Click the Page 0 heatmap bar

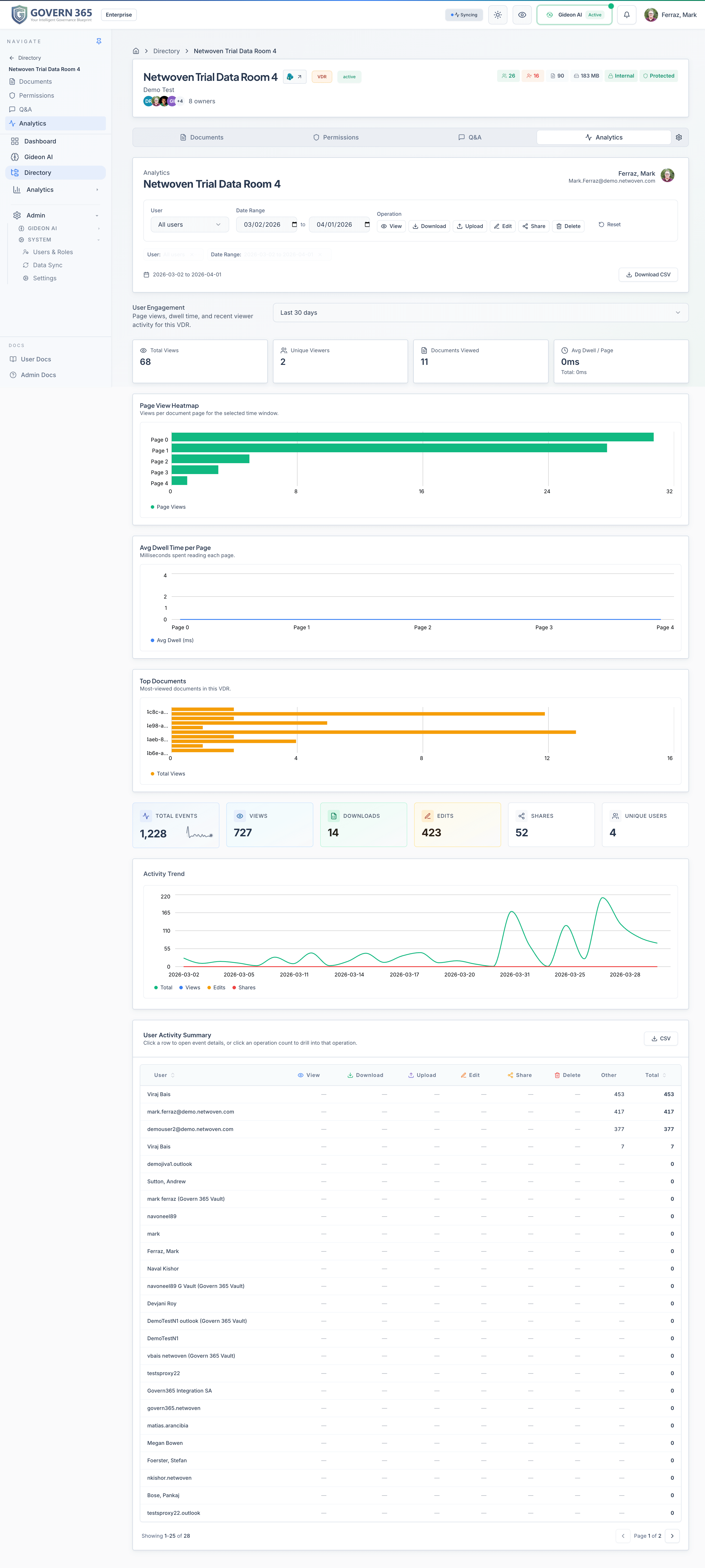coord(412,437)
